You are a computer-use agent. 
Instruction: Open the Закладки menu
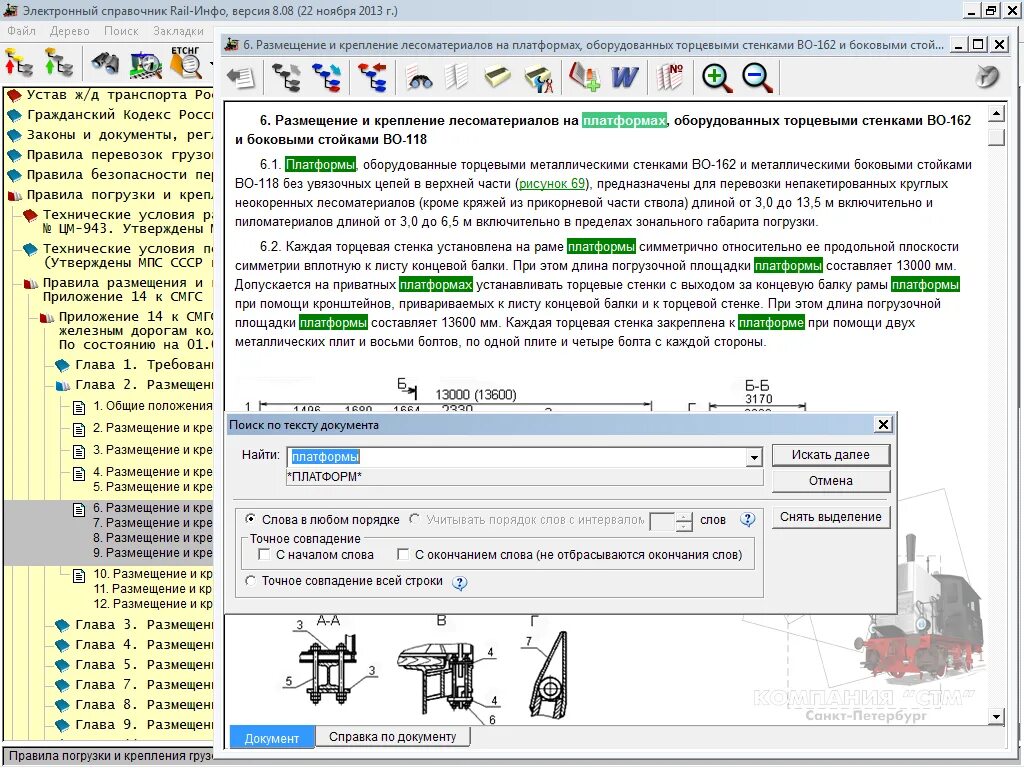point(178,31)
